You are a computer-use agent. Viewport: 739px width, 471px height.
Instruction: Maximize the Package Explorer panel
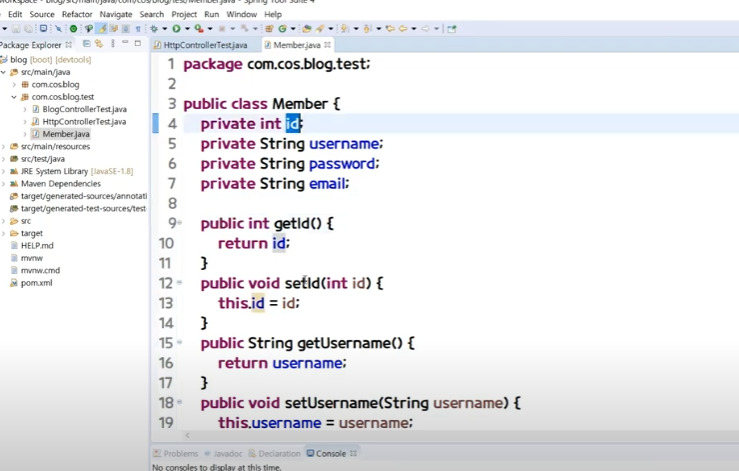pyautogui.click(x=138, y=43)
